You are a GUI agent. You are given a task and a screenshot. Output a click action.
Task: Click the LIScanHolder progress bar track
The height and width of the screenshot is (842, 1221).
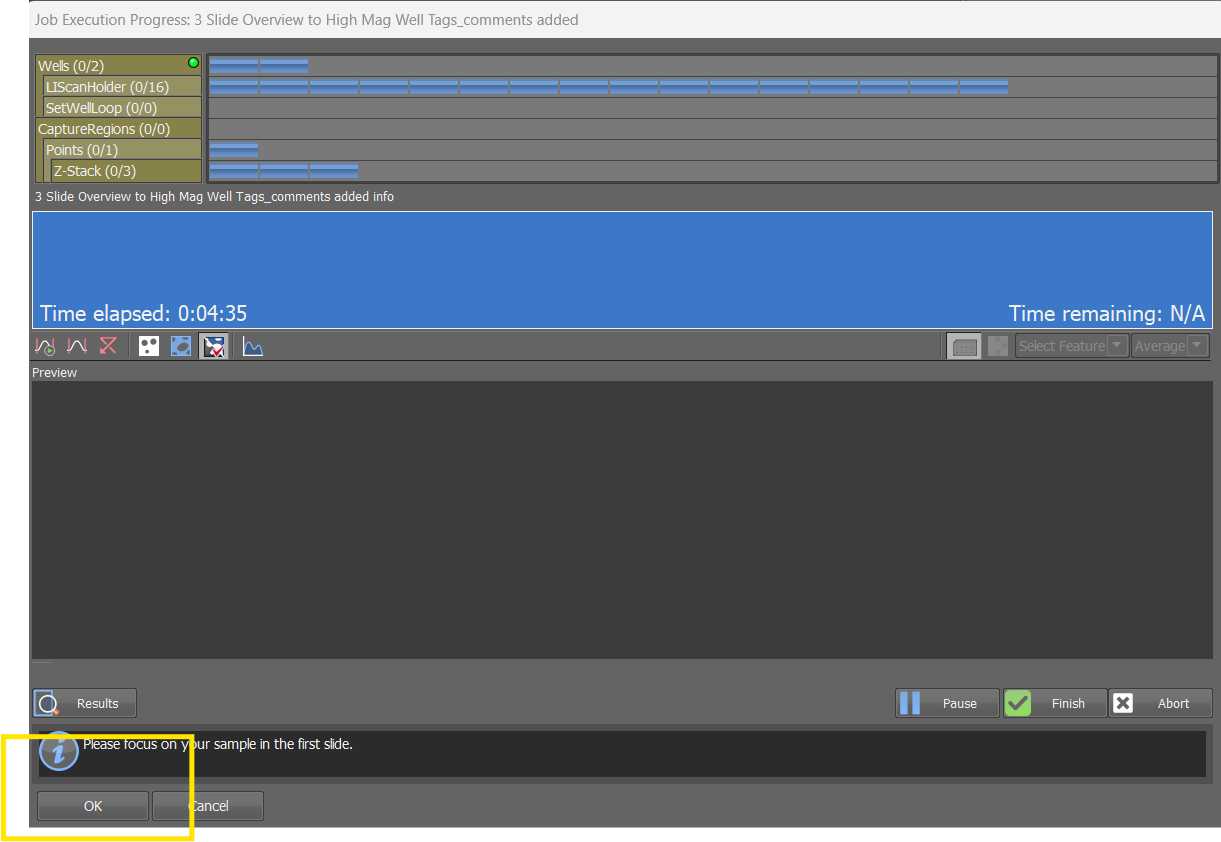[x=712, y=87]
